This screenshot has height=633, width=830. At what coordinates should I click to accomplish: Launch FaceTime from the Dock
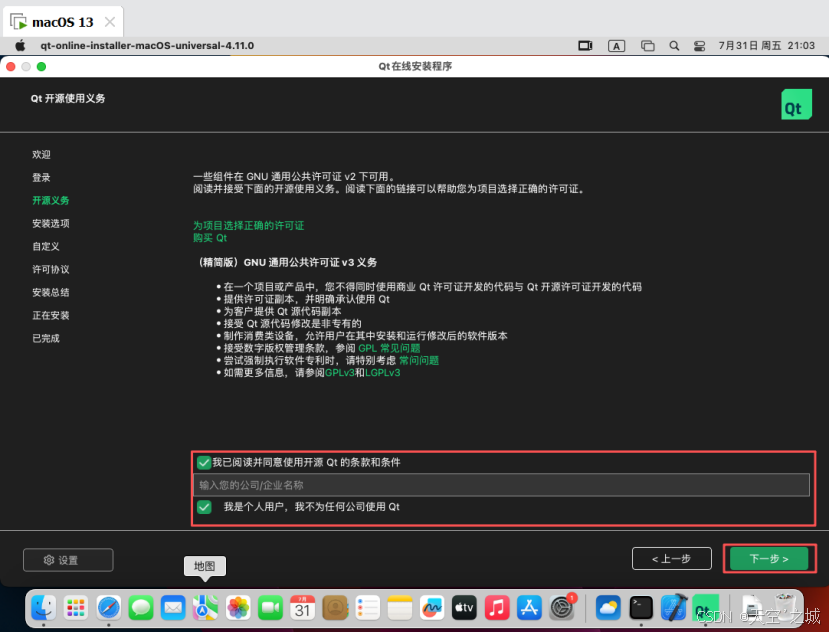pyautogui.click(x=270, y=608)
